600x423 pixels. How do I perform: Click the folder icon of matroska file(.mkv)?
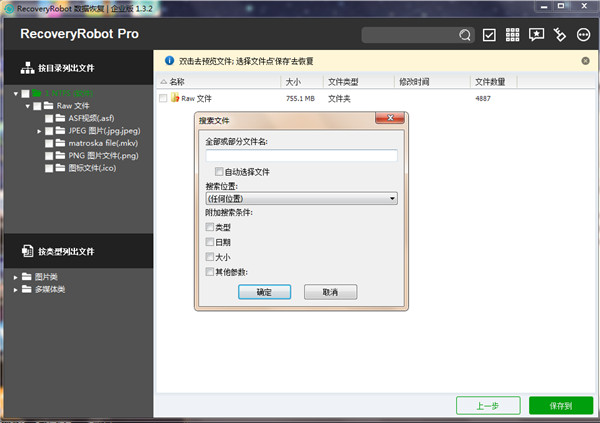click(x=60, y=143)
